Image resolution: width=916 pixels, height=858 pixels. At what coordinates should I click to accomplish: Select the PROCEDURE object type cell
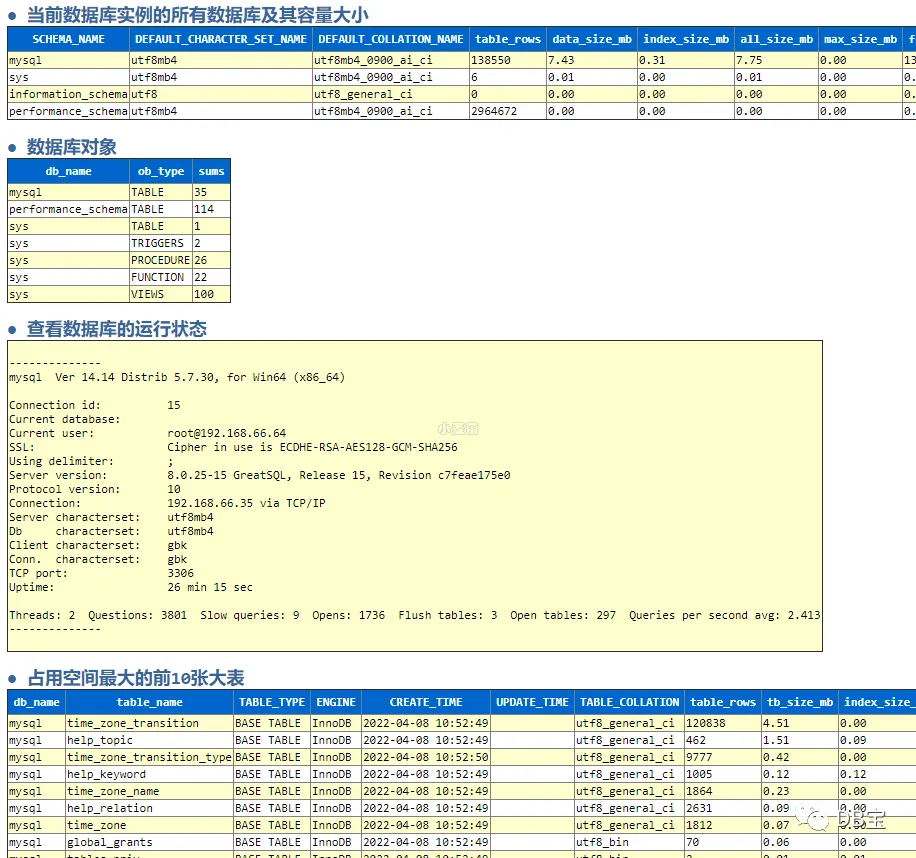[161, 260]
